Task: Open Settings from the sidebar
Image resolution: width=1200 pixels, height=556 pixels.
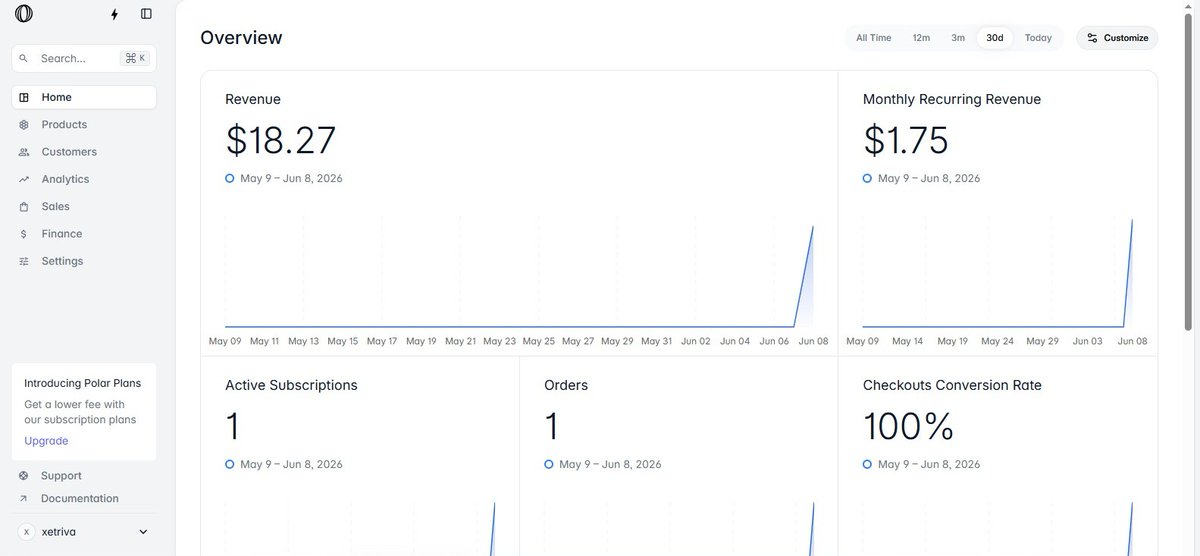Action: click(84, 261)
